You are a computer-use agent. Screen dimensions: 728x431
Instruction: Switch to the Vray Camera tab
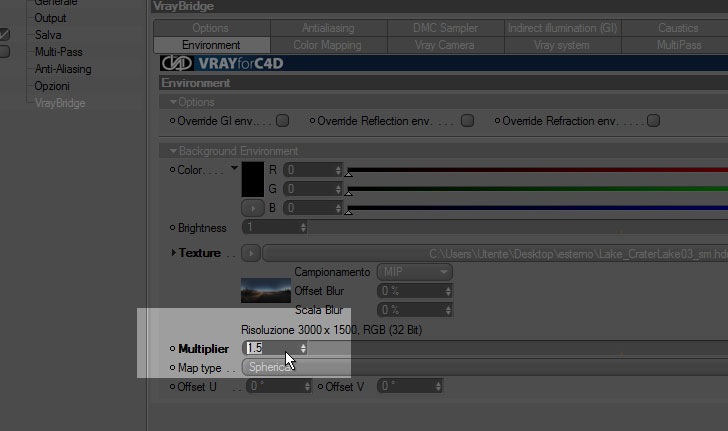tap(445, 45)
